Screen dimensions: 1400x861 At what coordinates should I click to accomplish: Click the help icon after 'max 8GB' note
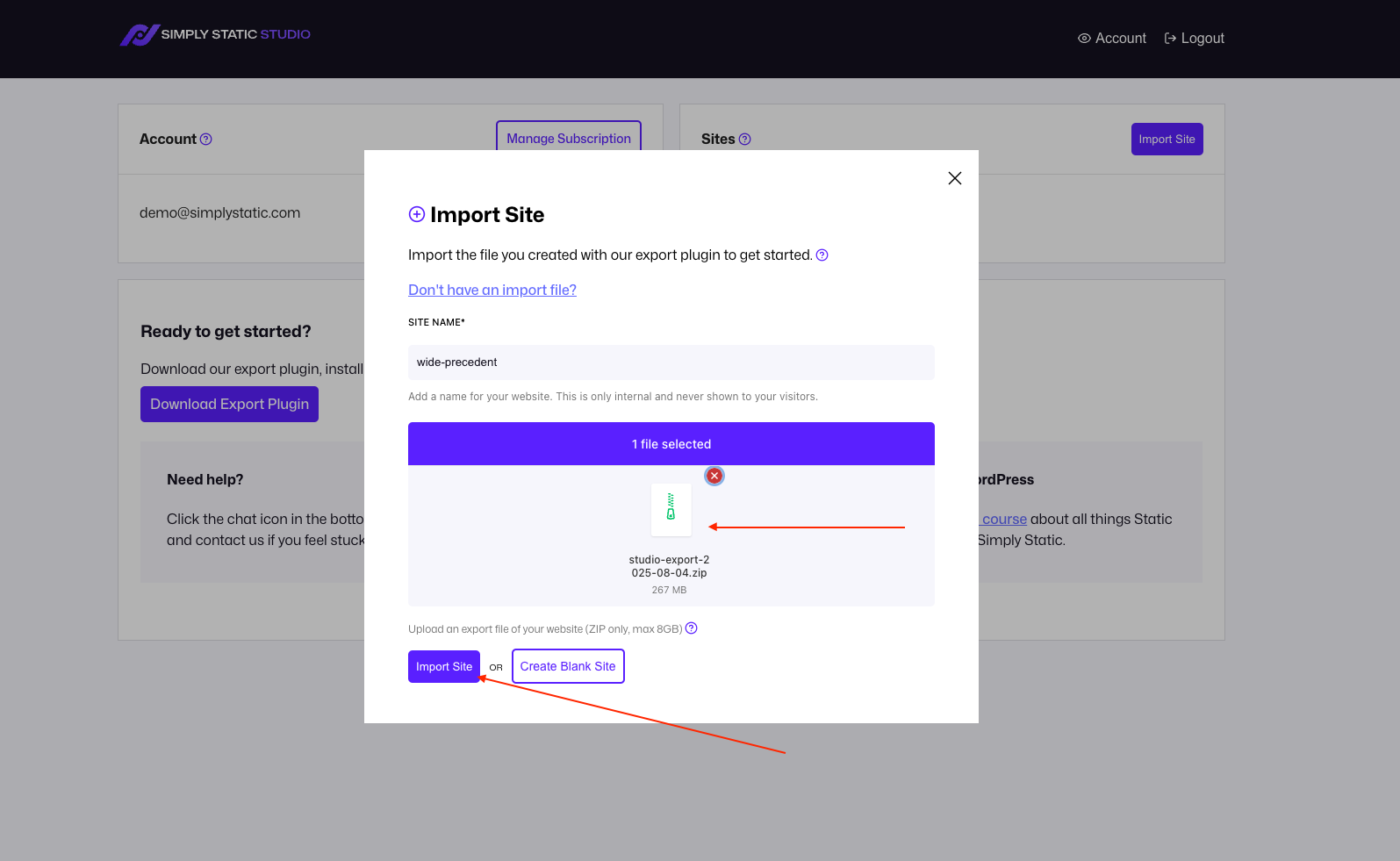tap(692, 628)
